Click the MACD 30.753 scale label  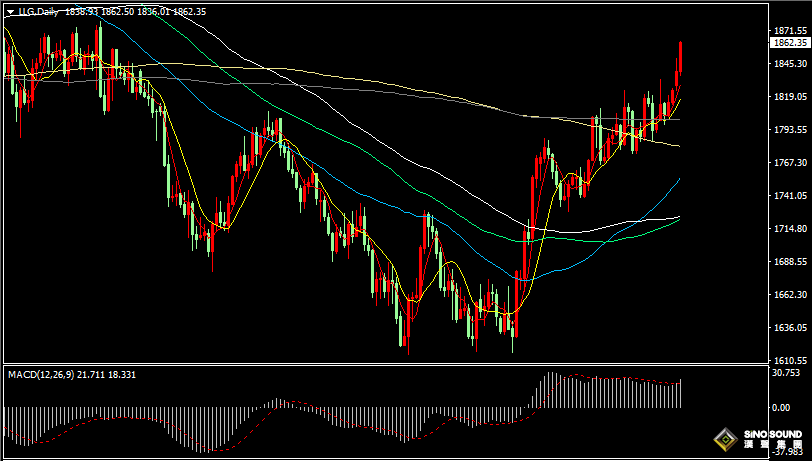click(787, 372)
